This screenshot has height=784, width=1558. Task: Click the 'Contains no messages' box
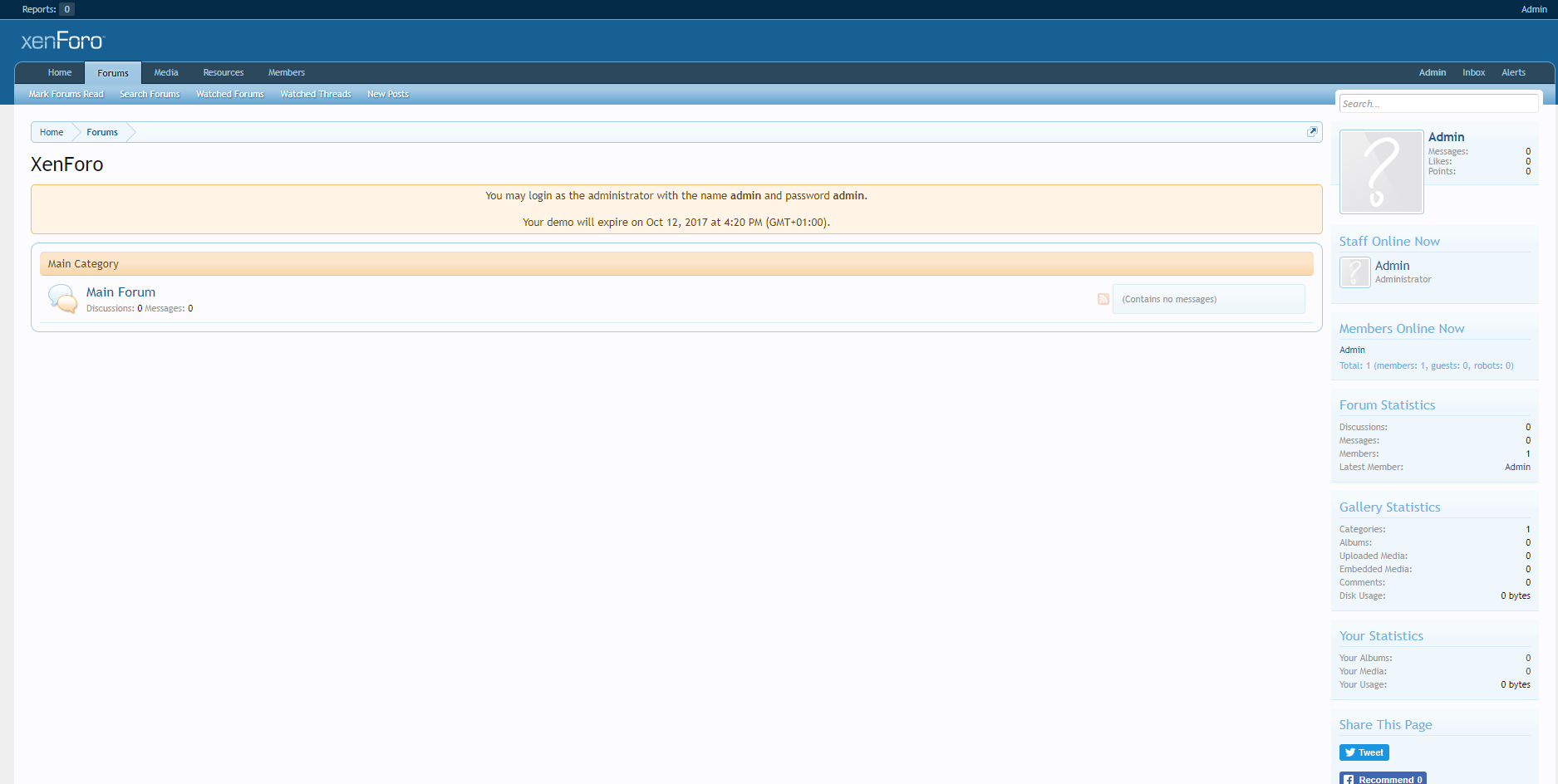click(1209, 299)
